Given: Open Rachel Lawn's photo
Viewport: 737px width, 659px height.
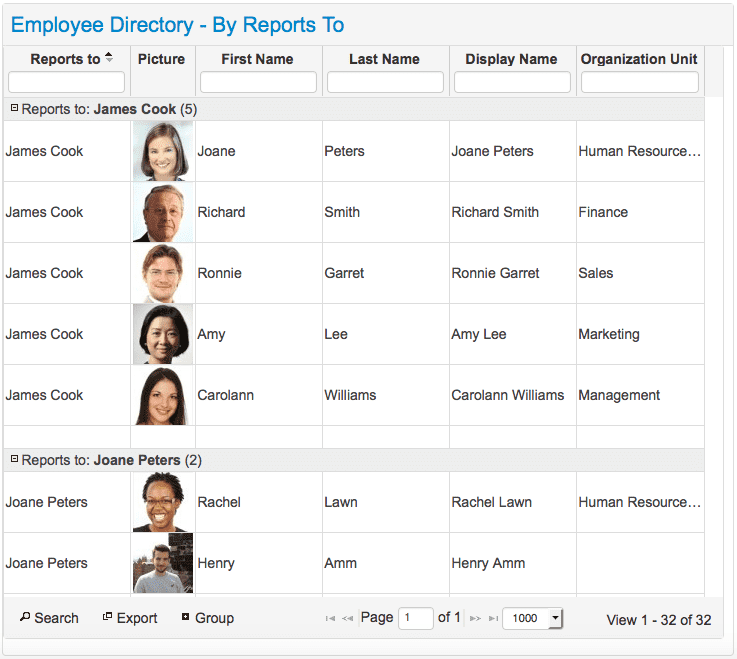Looking at the screenshot, I should pos(163,502).
